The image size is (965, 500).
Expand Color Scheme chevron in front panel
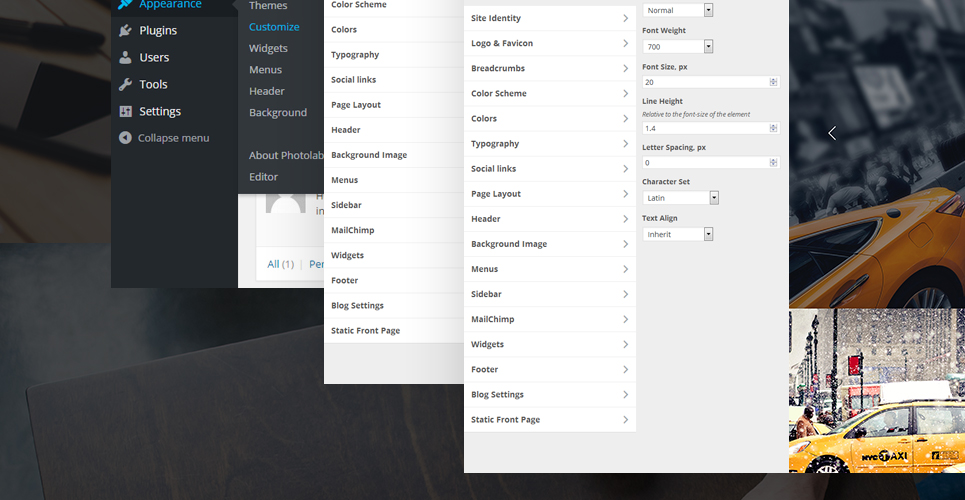pos(625,94)
